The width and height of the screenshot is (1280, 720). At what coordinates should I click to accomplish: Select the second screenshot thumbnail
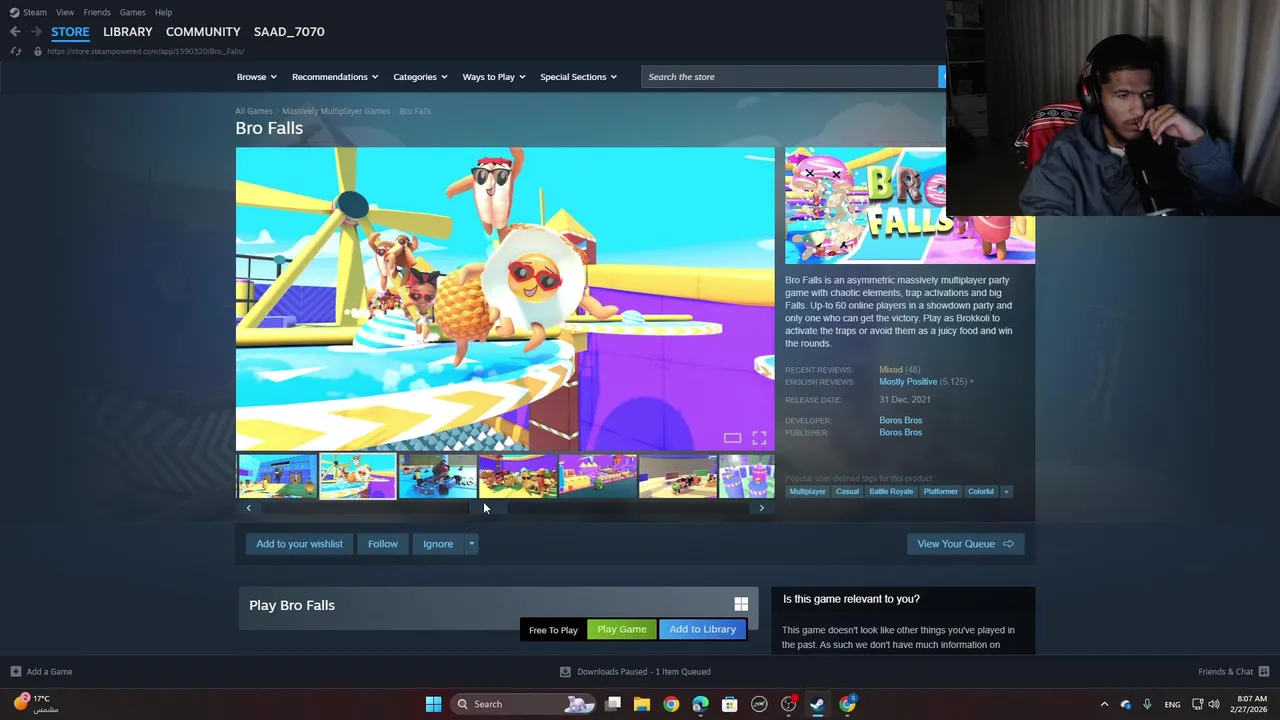(357, 476)
